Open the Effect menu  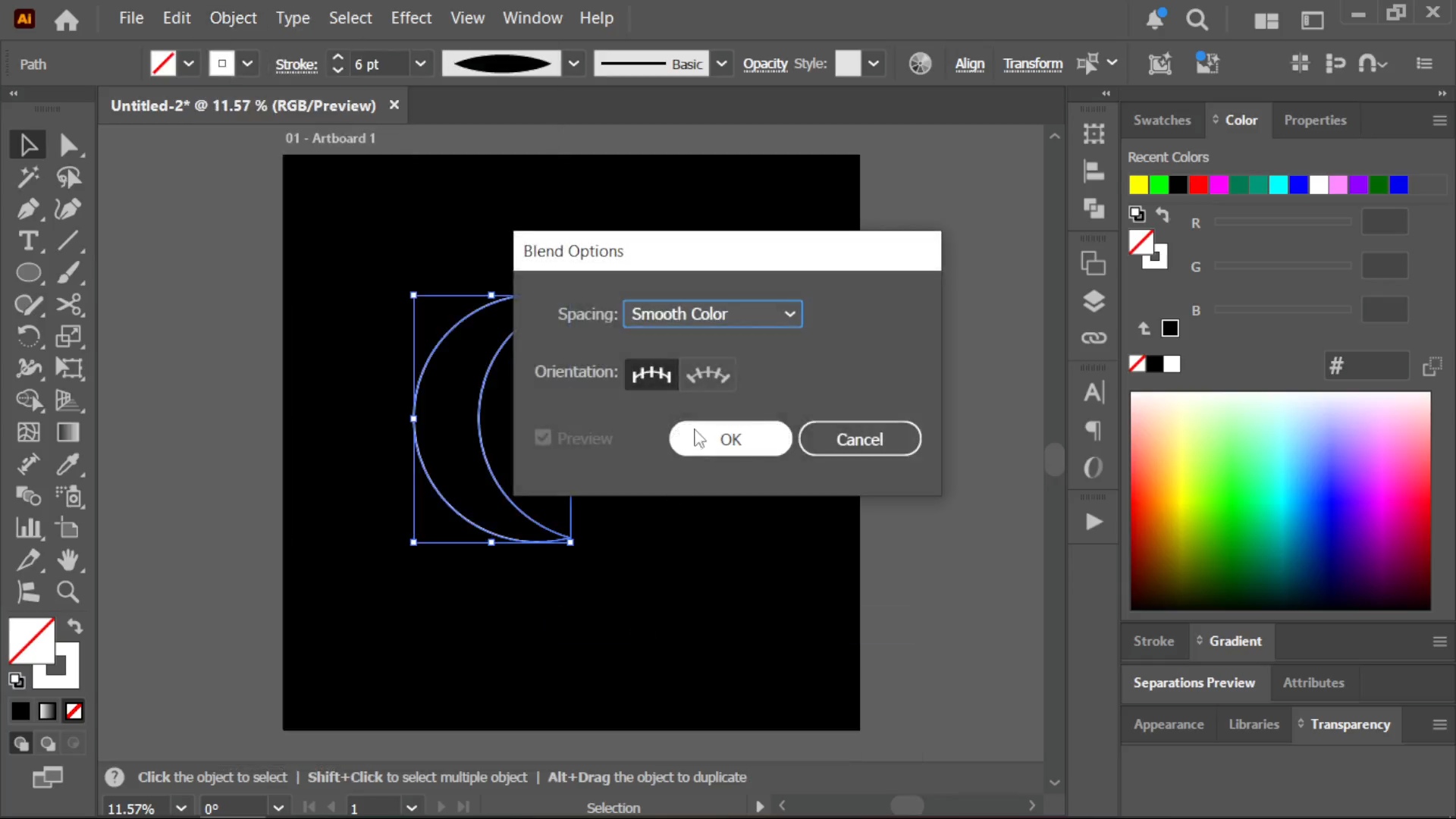[411, 18]
